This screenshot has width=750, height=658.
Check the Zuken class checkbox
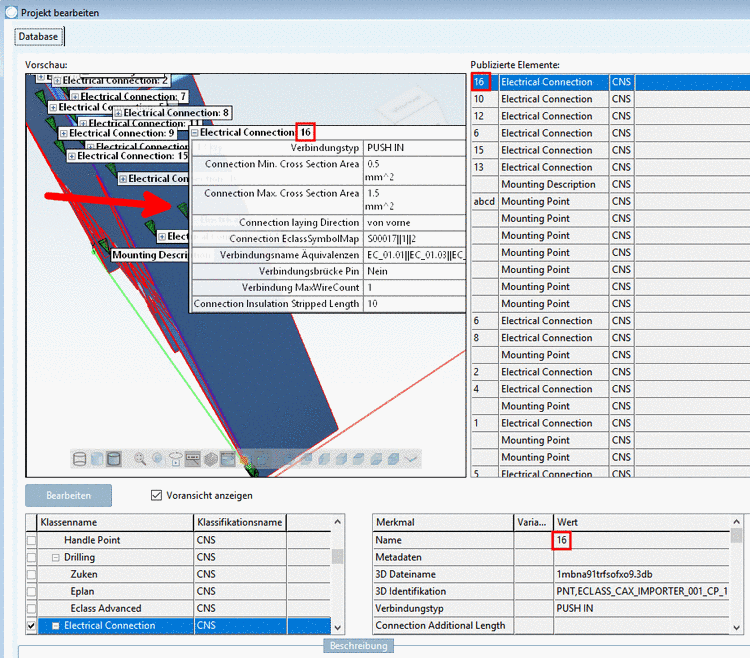(32, 574)
